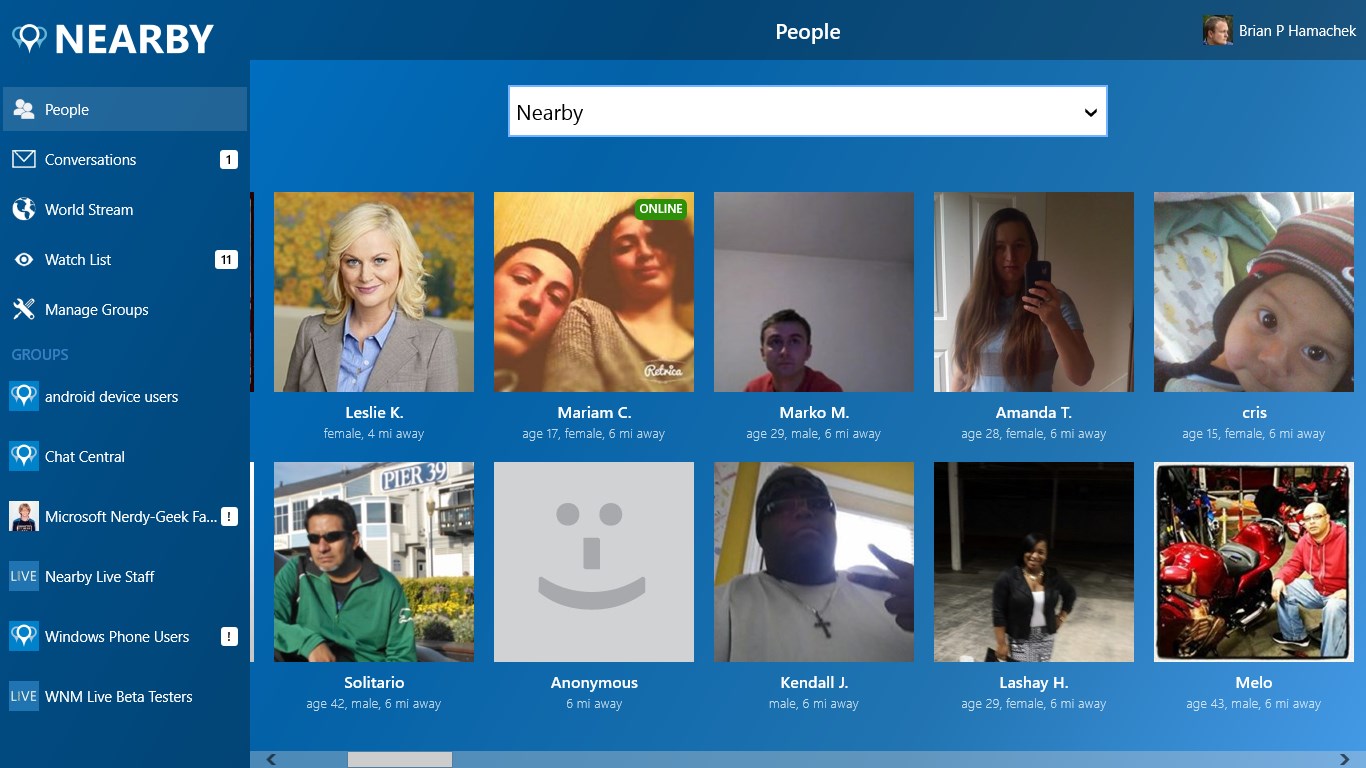
Task: Open Manage Groups tools icon
Action: (x=24, y=310)
